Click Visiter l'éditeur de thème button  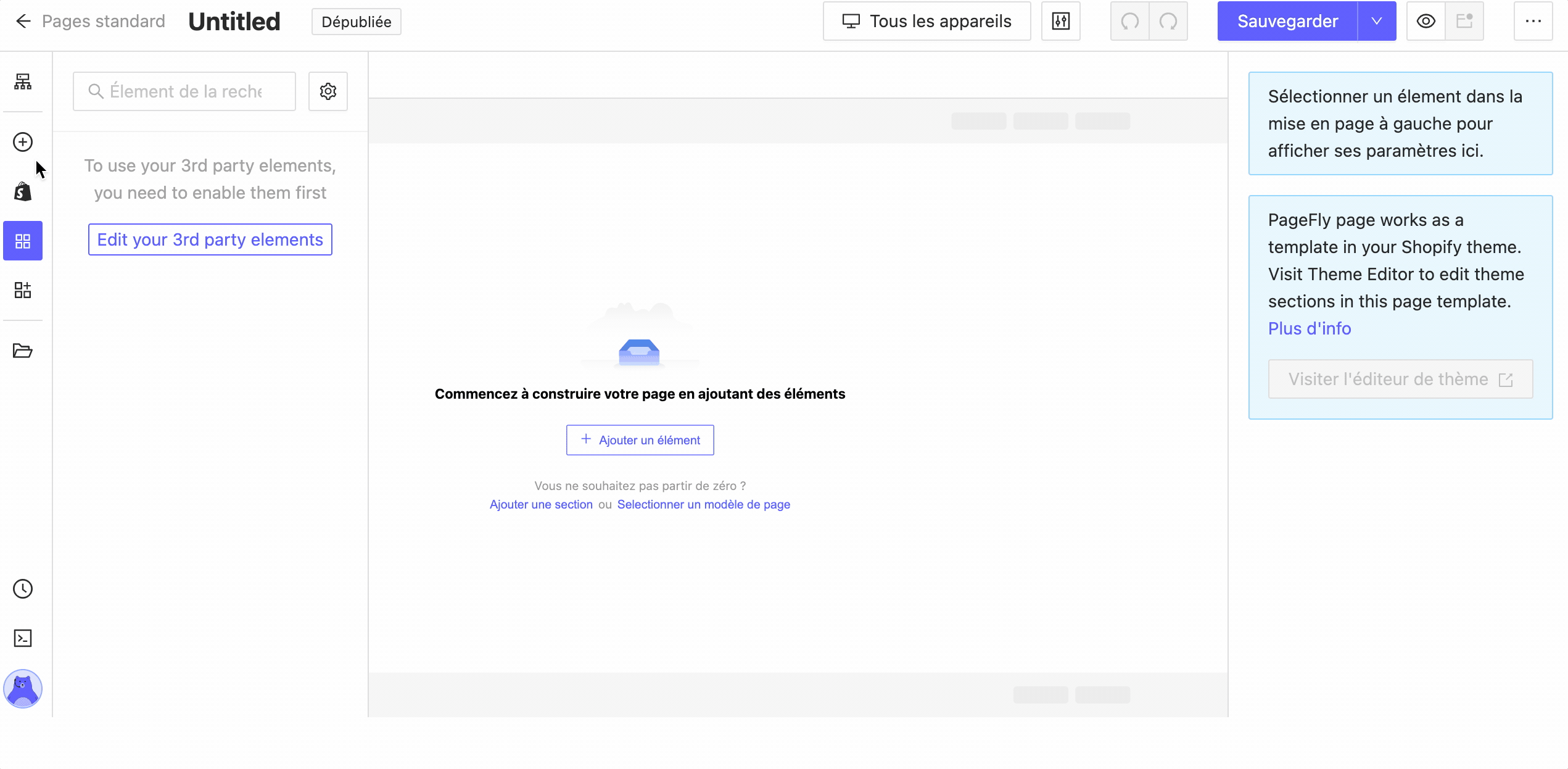tap(1401, 379)
